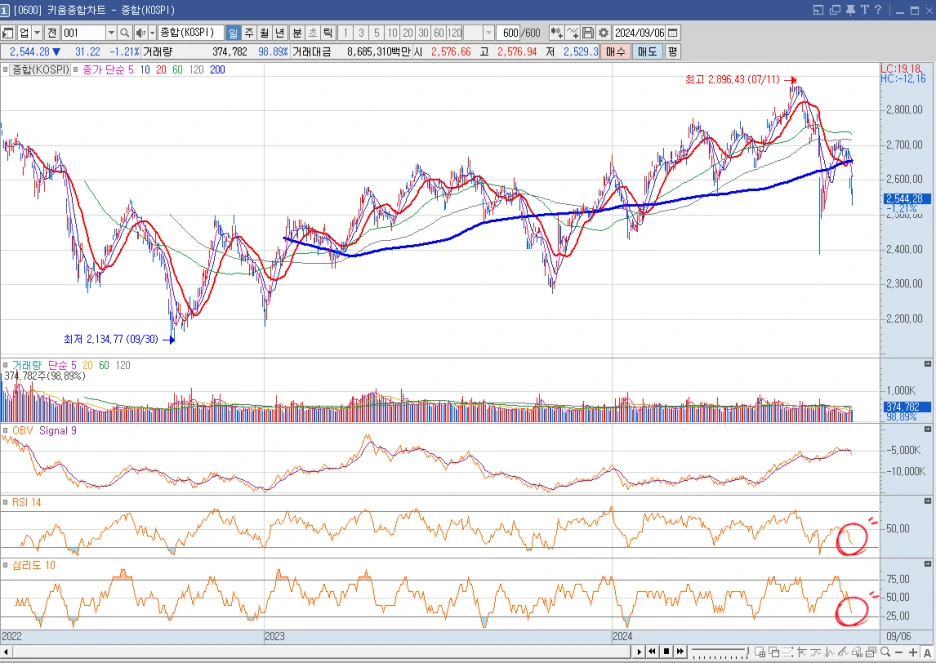
Task: Open interval dropdown after 120 button
Action: point(489,33)
